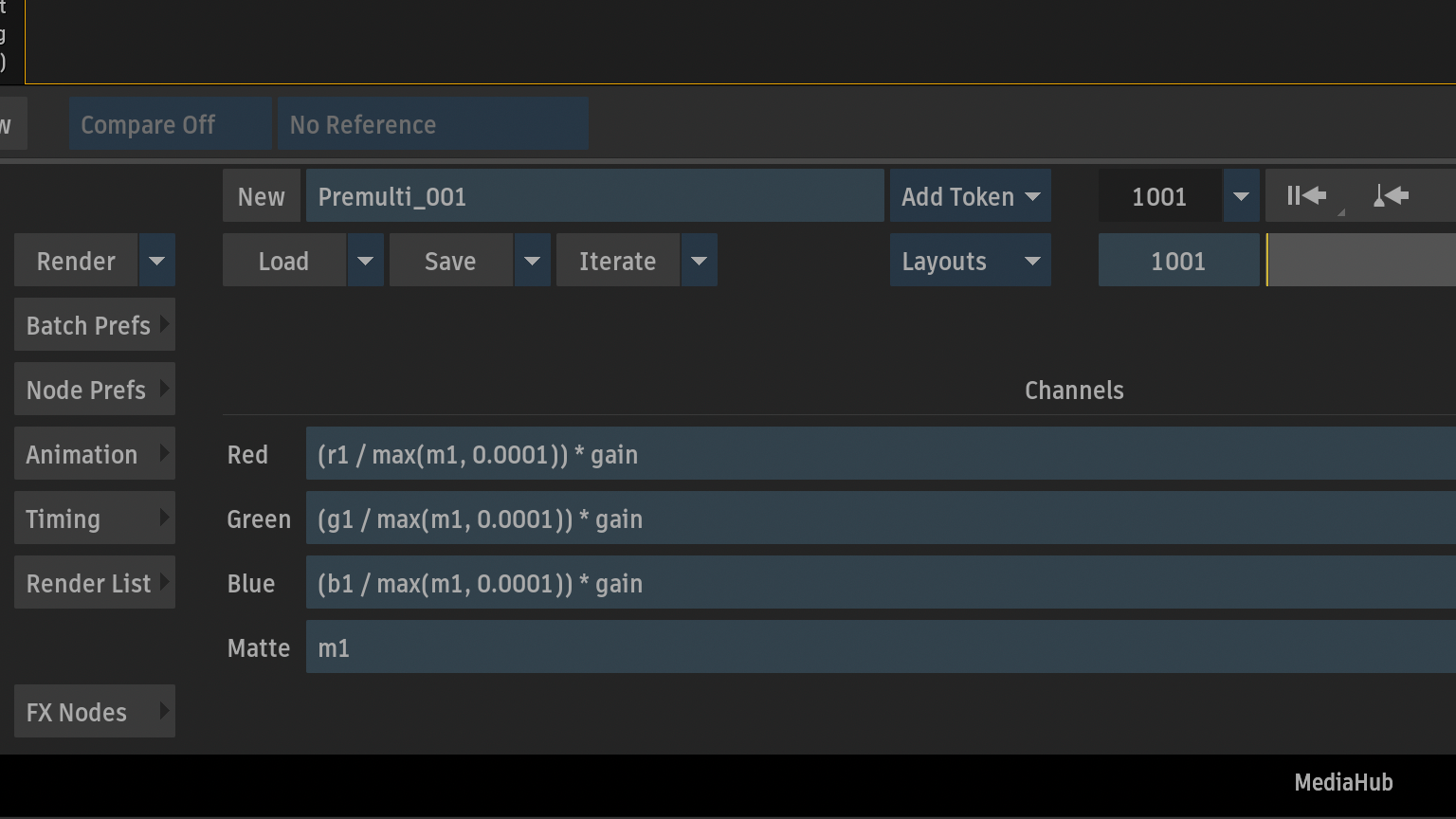Expand the frame options arrow beside 1001
The image size is (1456, 819).
point(1242,196)
